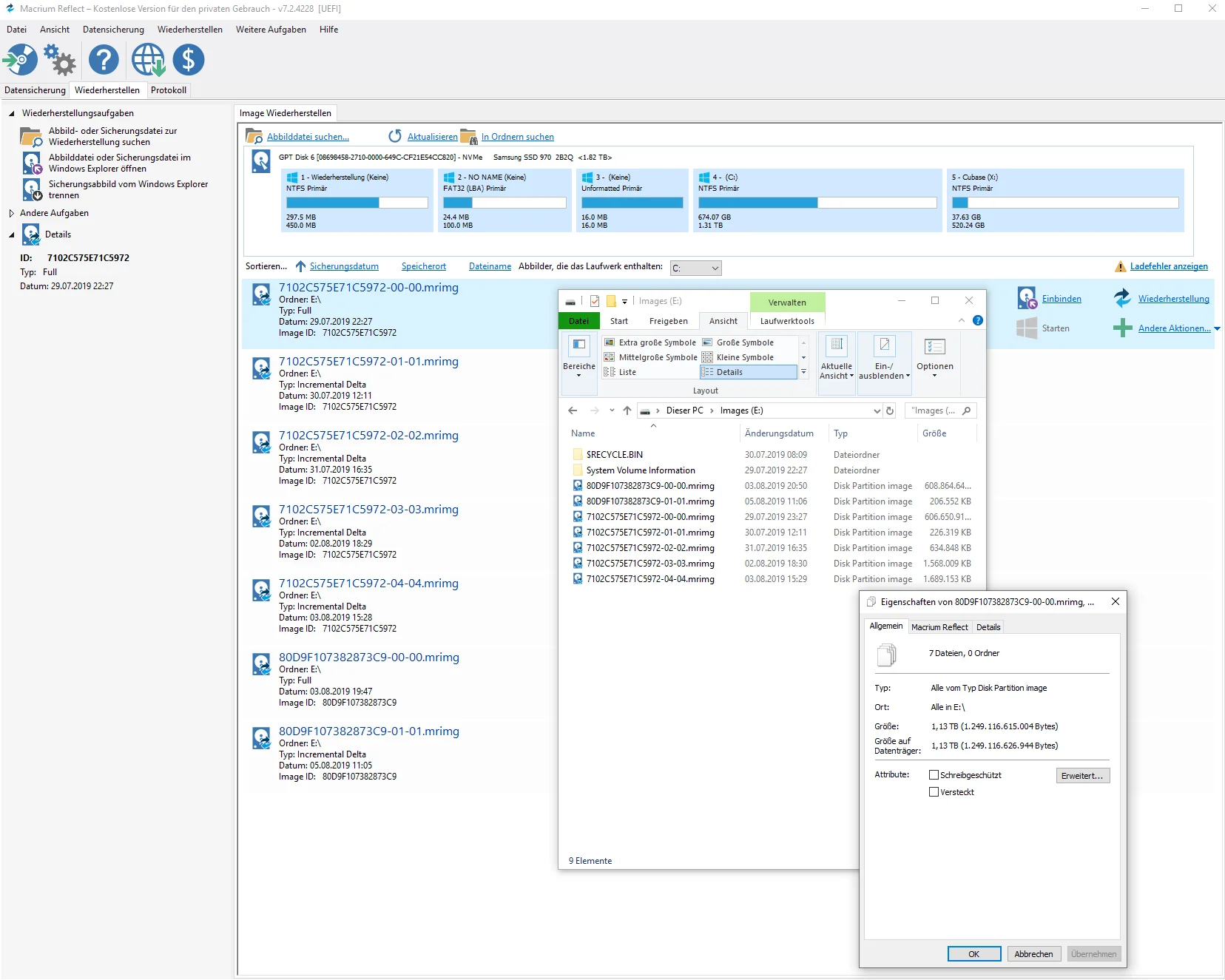Screen dimensions: 1225x980
Task: Select the Freigeben tab in Explorer
Action: (668, 321)
